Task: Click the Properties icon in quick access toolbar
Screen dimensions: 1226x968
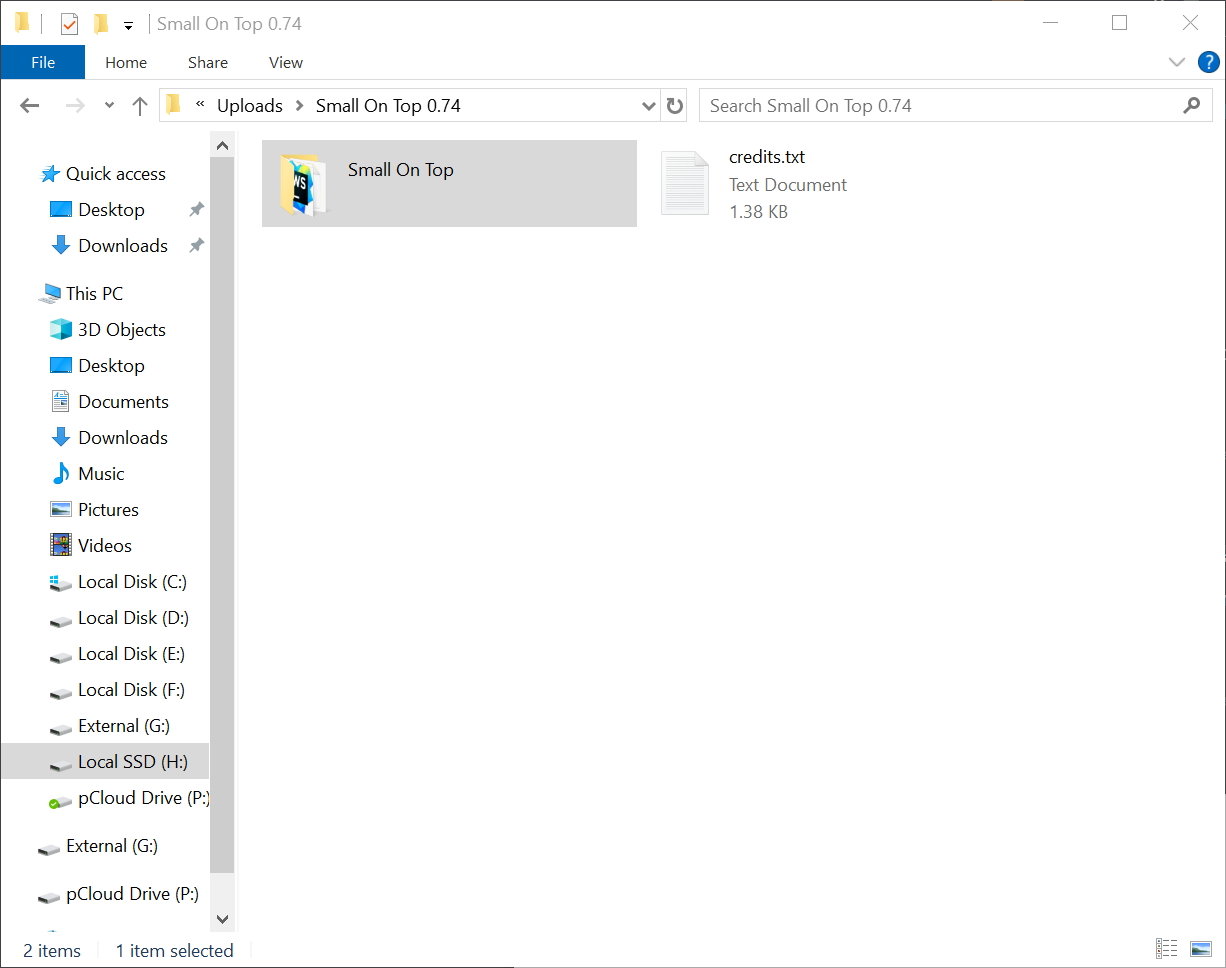Action: (69, 24)
